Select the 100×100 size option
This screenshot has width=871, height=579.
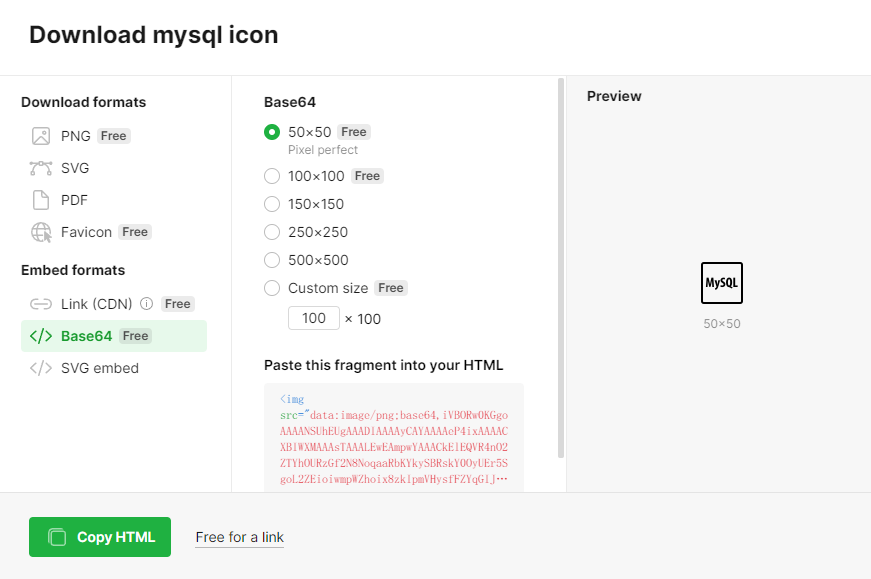(x=271, y=176)
